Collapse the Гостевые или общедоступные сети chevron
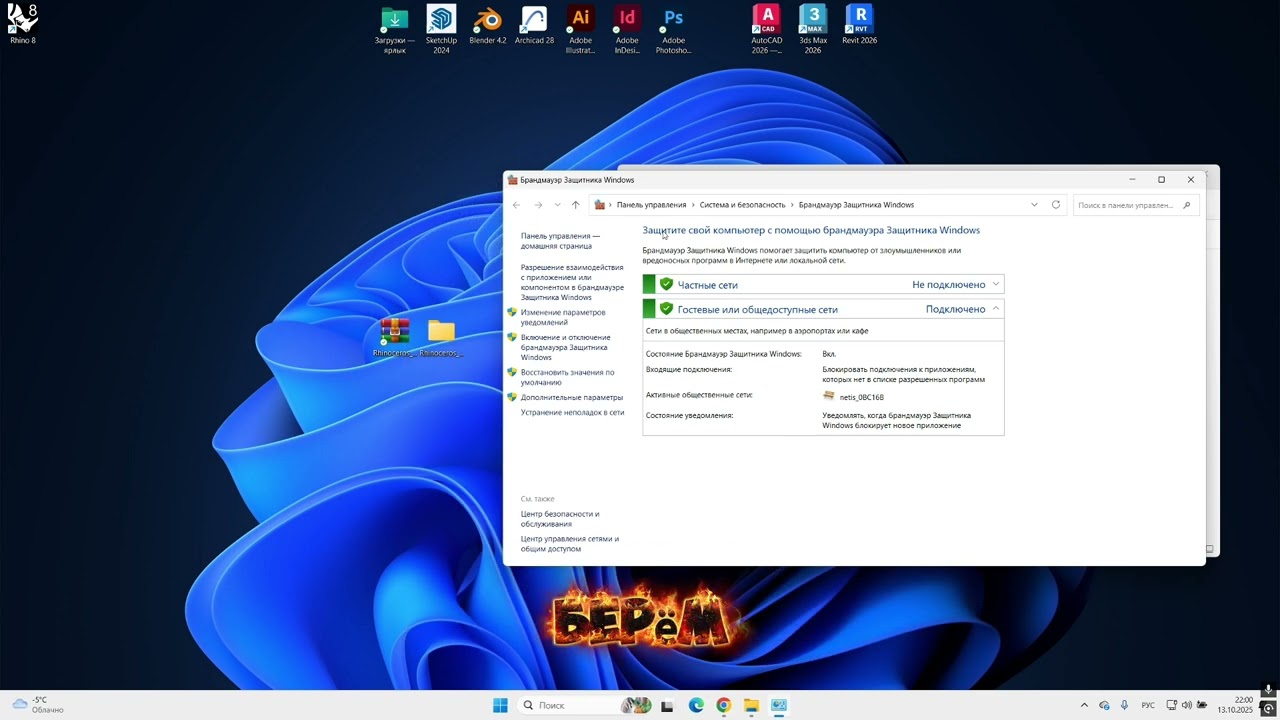 (x=996, y=309)
